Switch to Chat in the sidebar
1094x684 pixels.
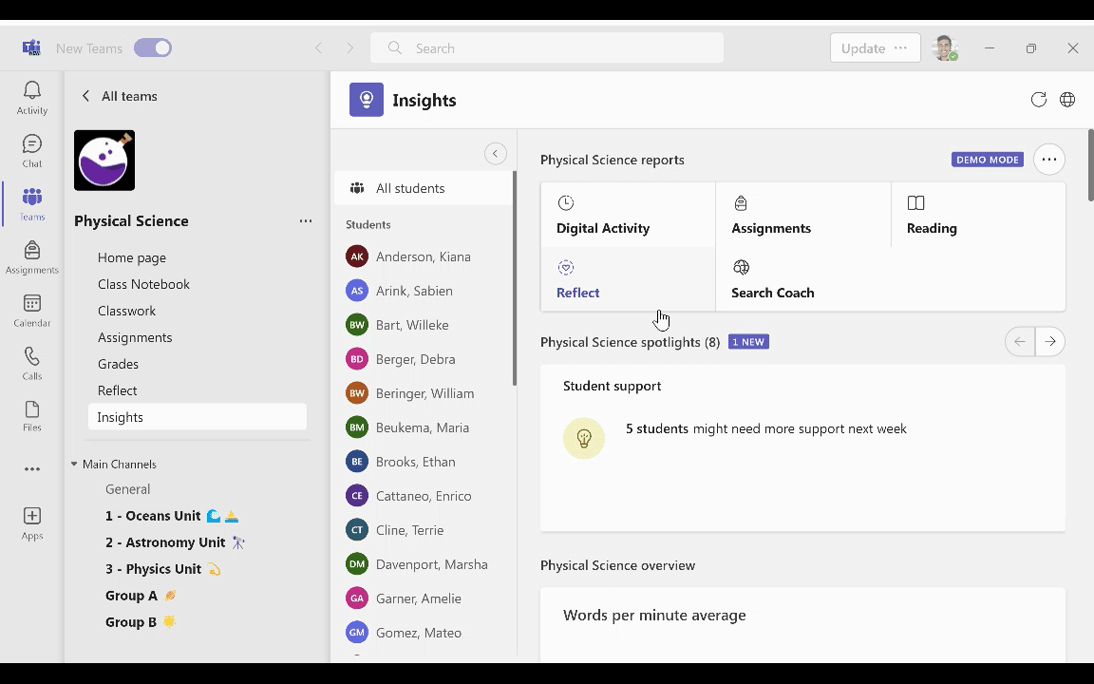pos(31,147)
